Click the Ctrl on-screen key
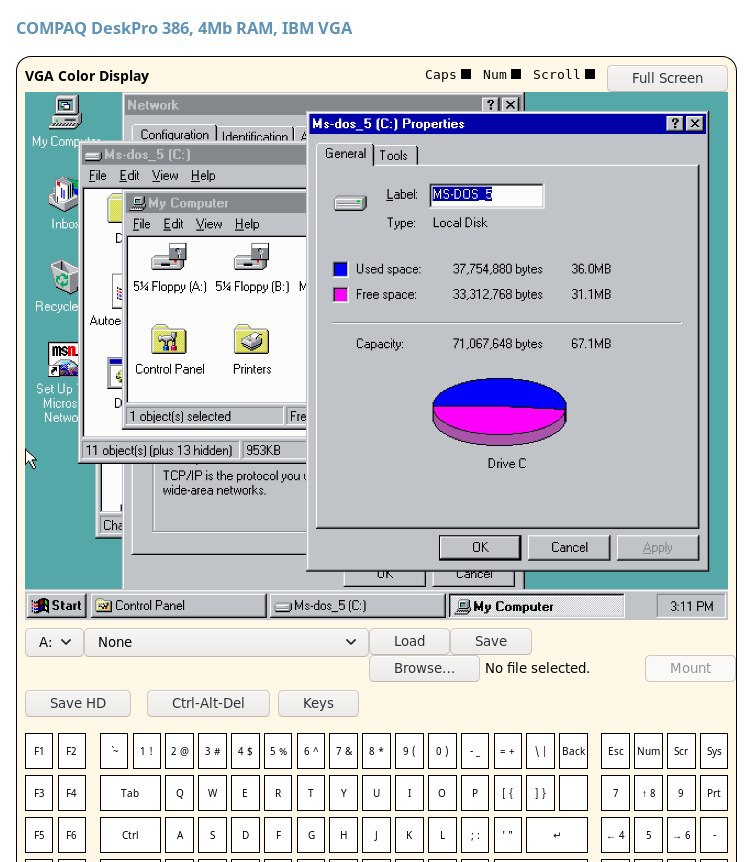 point(130,835)
